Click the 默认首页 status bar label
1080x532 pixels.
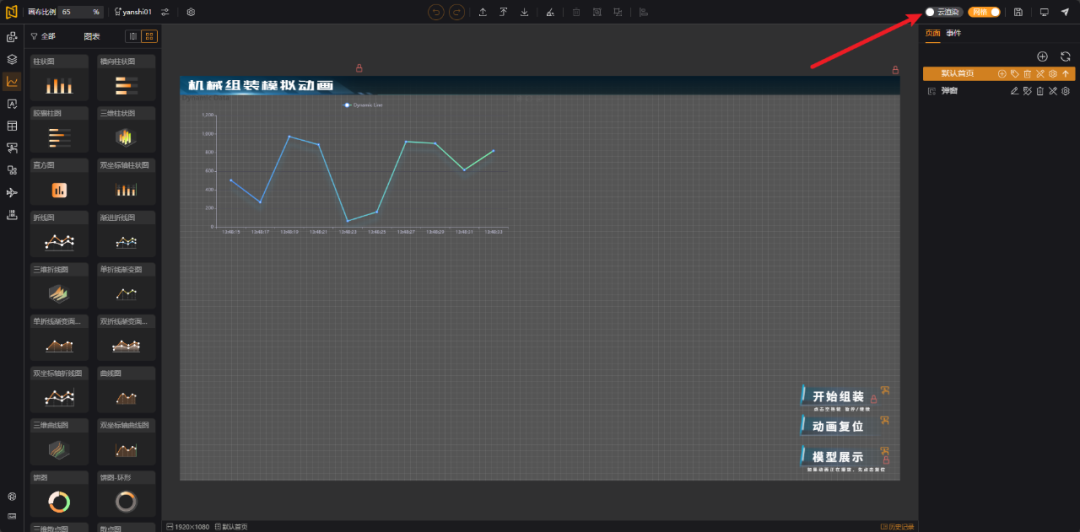pyautogui.click(x=231, y=526)
